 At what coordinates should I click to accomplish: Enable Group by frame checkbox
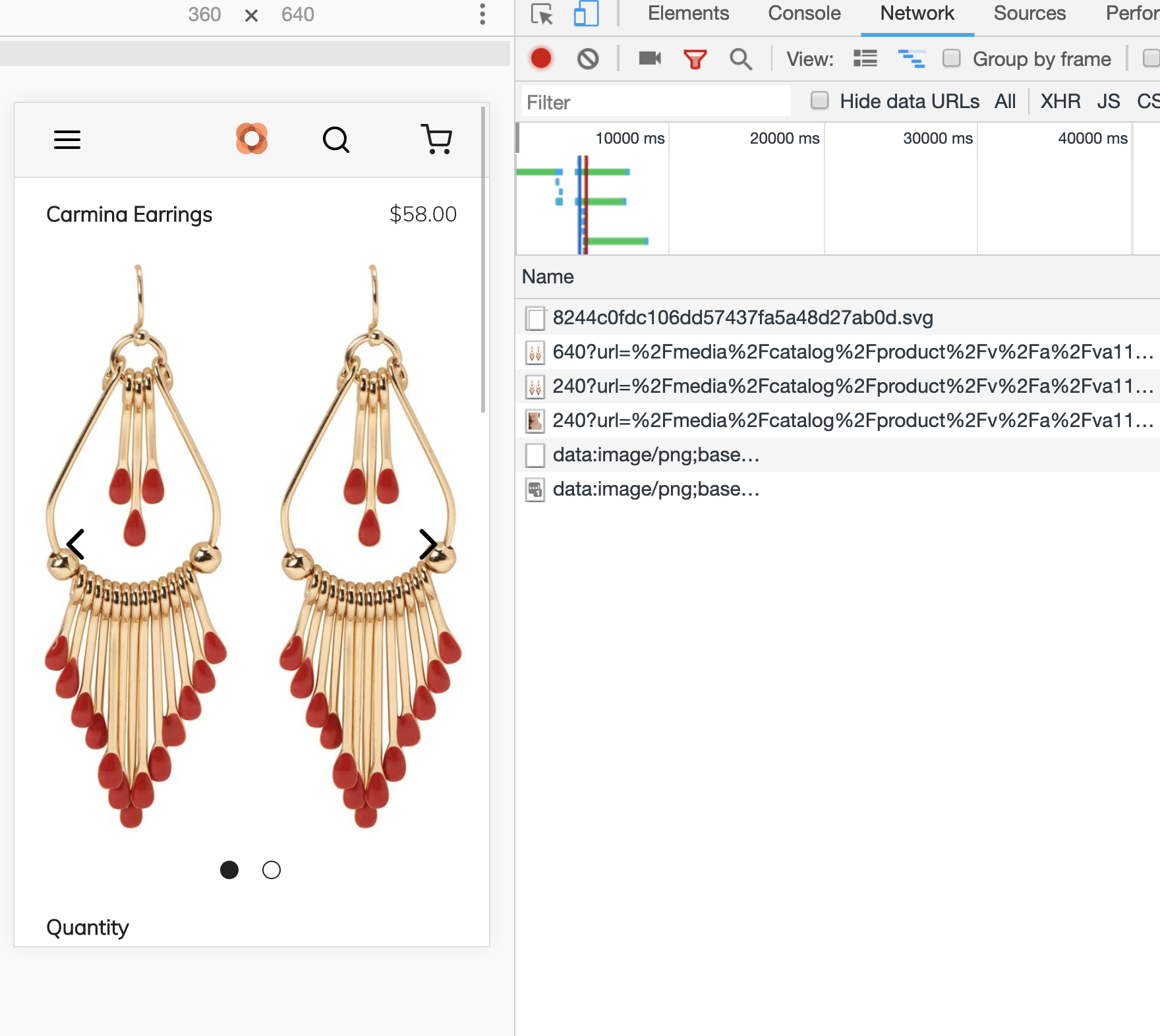tap(951, 59)
